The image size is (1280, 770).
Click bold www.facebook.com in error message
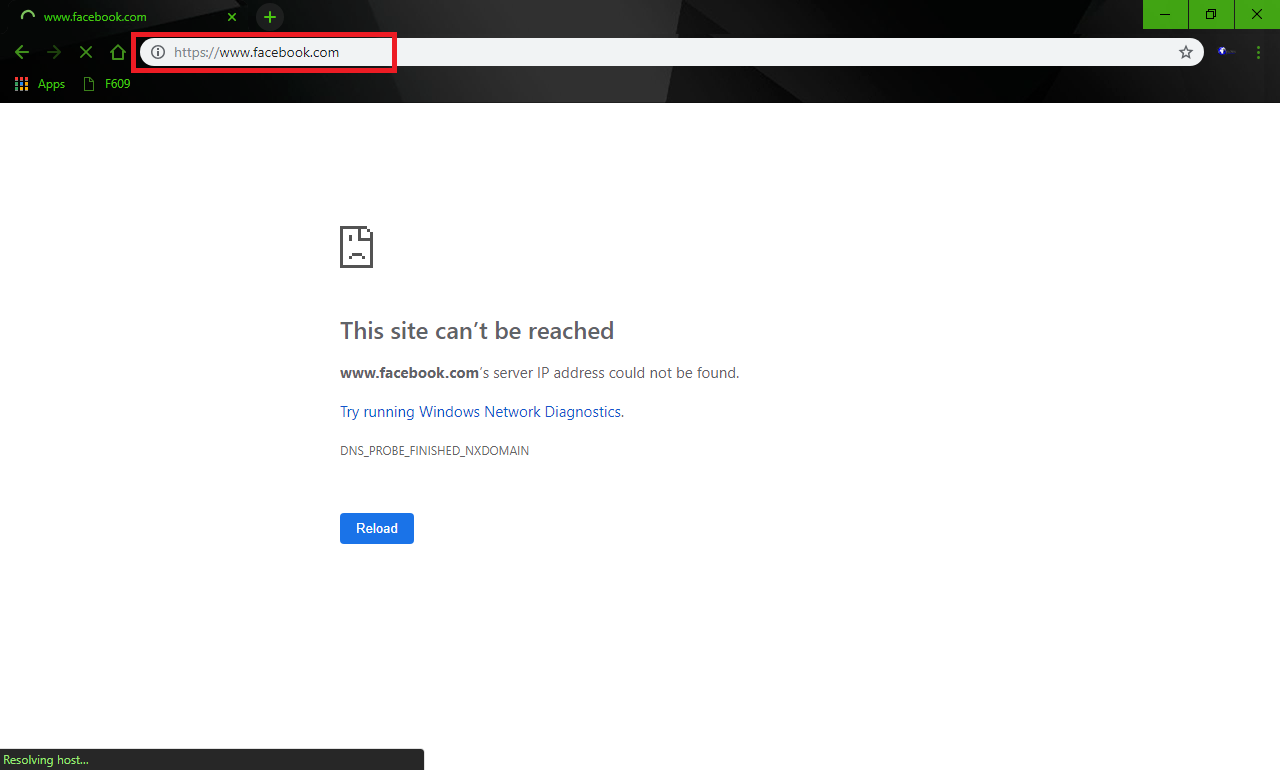[x=410, y=373]
